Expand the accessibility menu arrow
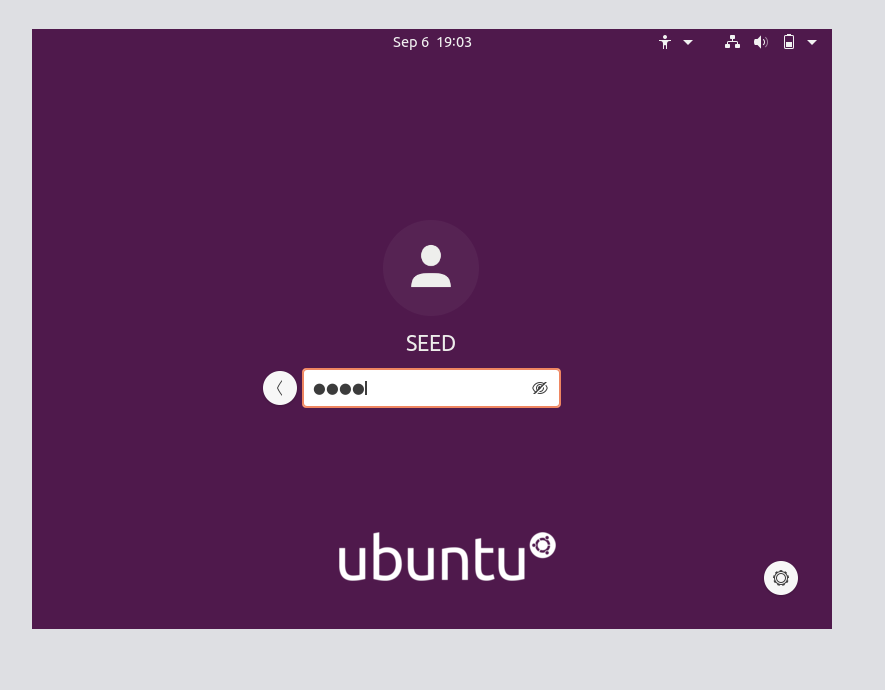The image size is (885, 690). (x=688, y=43)
